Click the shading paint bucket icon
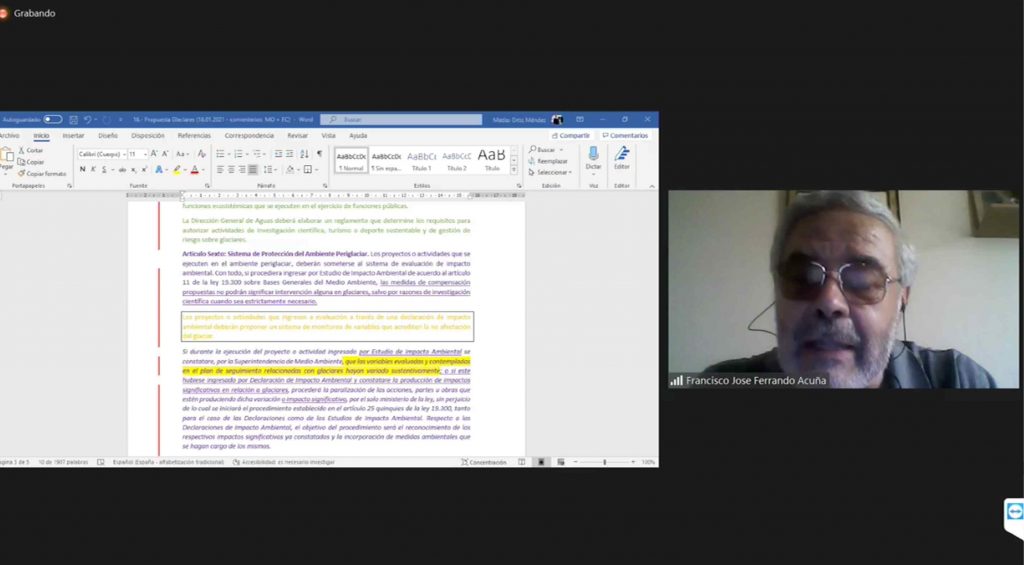Screen dimensions: 1024x565 tap(290, 170)
